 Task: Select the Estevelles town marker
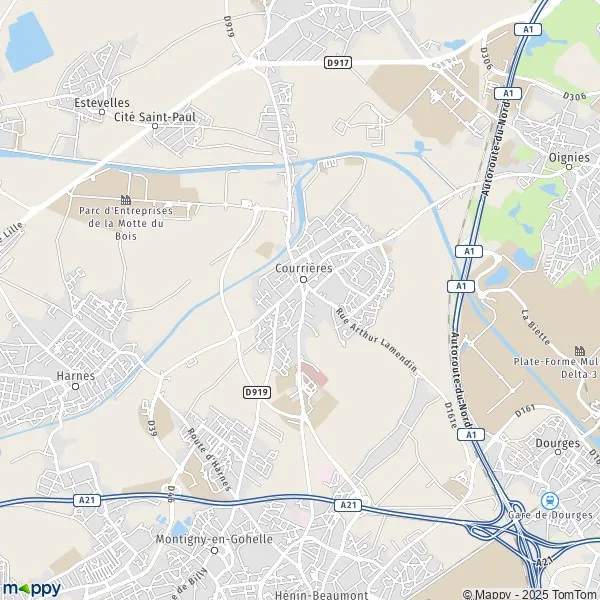(102, 112)
